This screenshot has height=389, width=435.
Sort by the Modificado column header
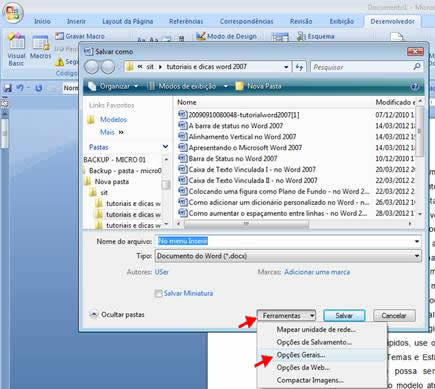395,102
